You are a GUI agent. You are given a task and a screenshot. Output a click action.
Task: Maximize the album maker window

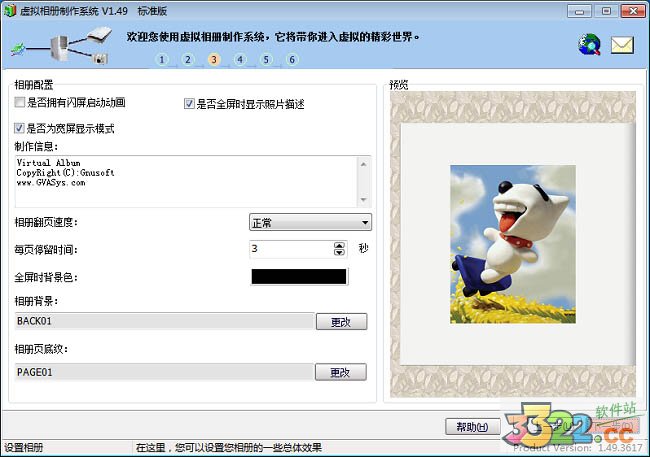tap(606, 11)
